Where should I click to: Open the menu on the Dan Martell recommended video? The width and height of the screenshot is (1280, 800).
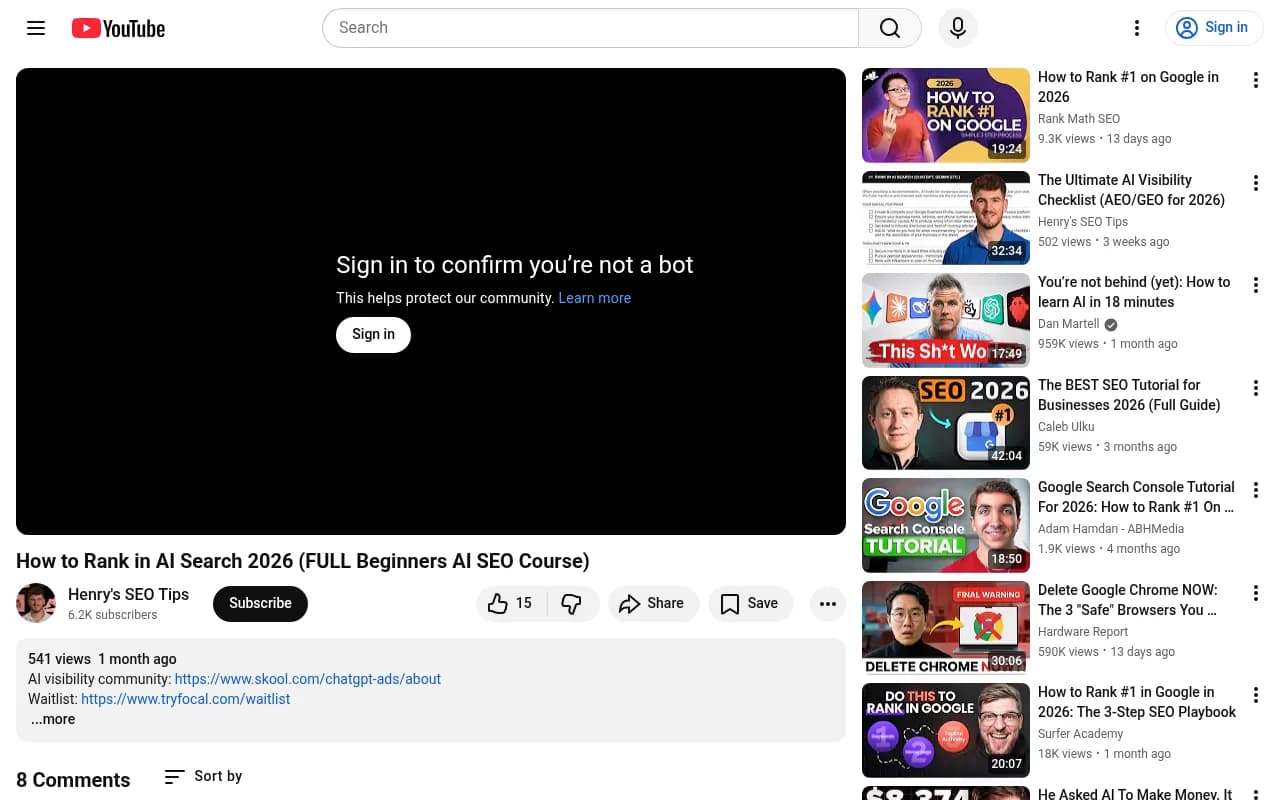1255,285
